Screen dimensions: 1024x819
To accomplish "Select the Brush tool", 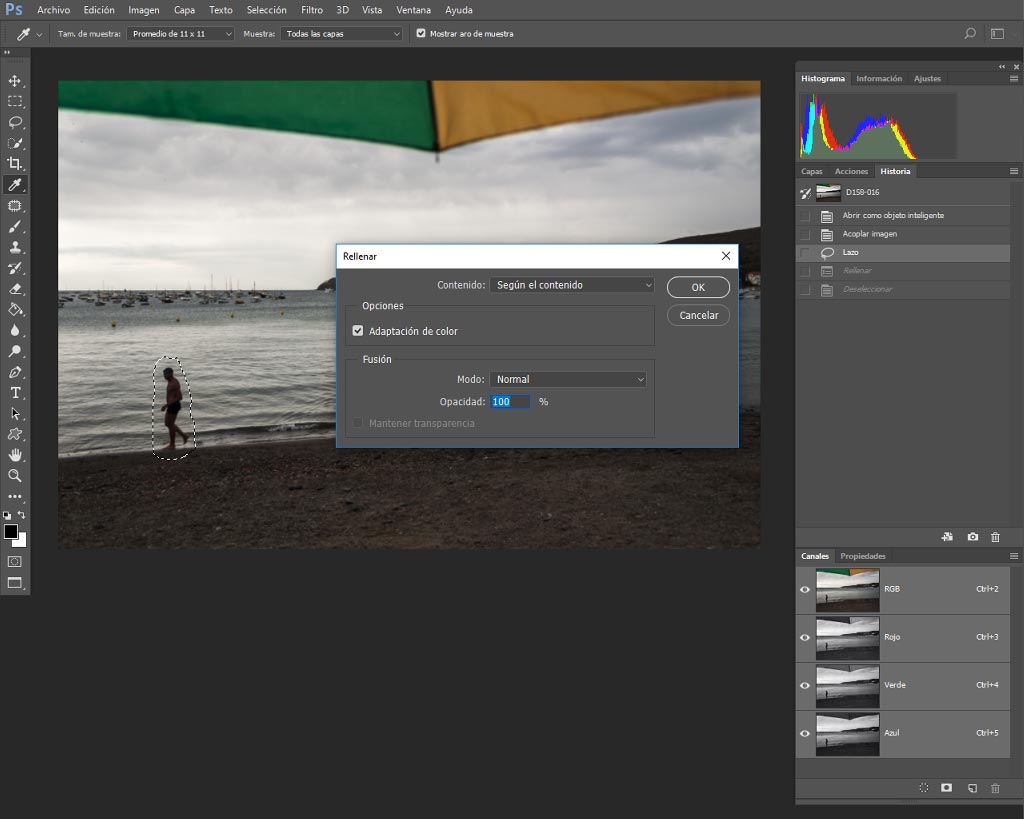I will [x=14, y=227].
